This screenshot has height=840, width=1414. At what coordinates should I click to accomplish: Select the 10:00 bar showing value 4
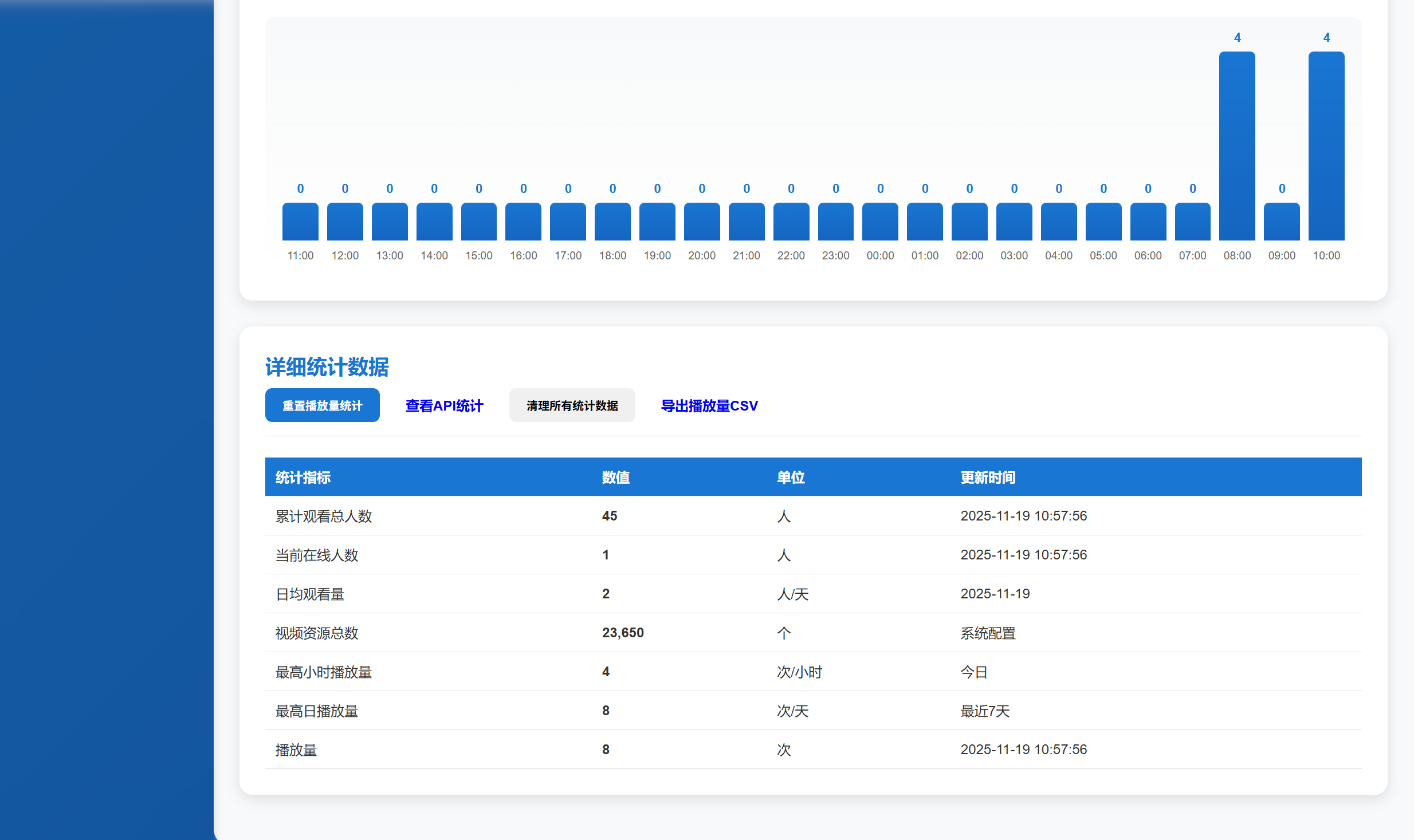(x=1326, y=146)
